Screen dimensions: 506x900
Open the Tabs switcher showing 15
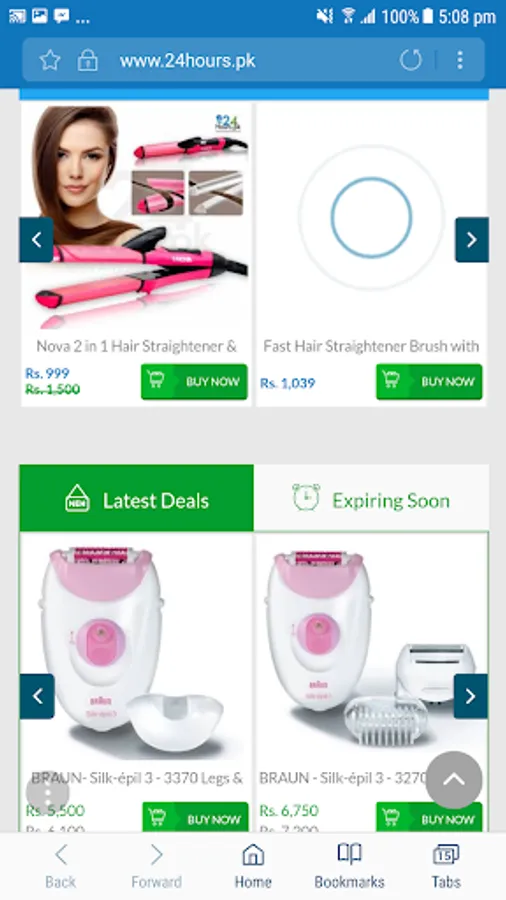click(x=446, y=866)
